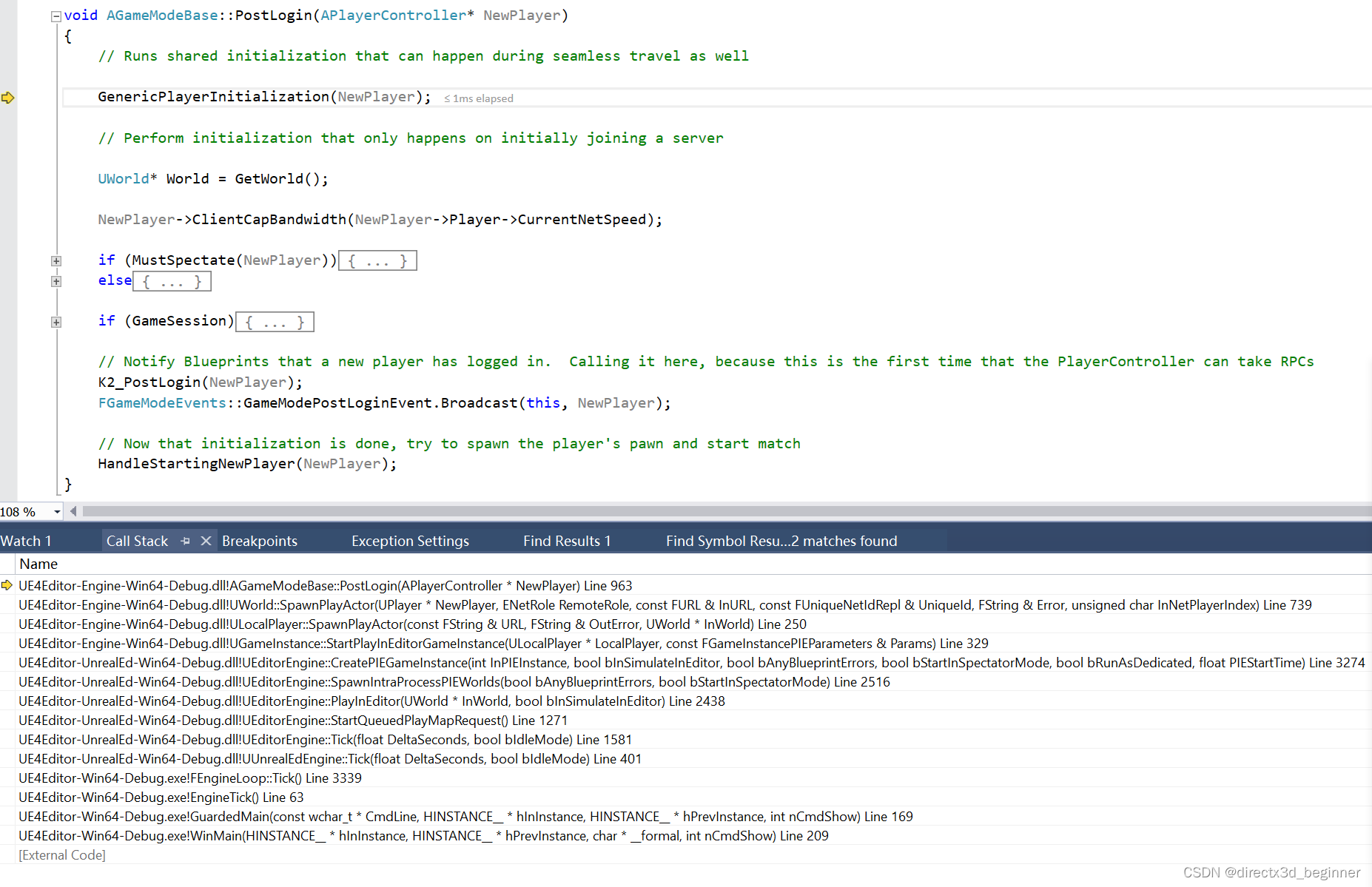Expand the GameSession if block
Image resolution: width=1372 pixels, height=887 pixels.
coord(56,322)
